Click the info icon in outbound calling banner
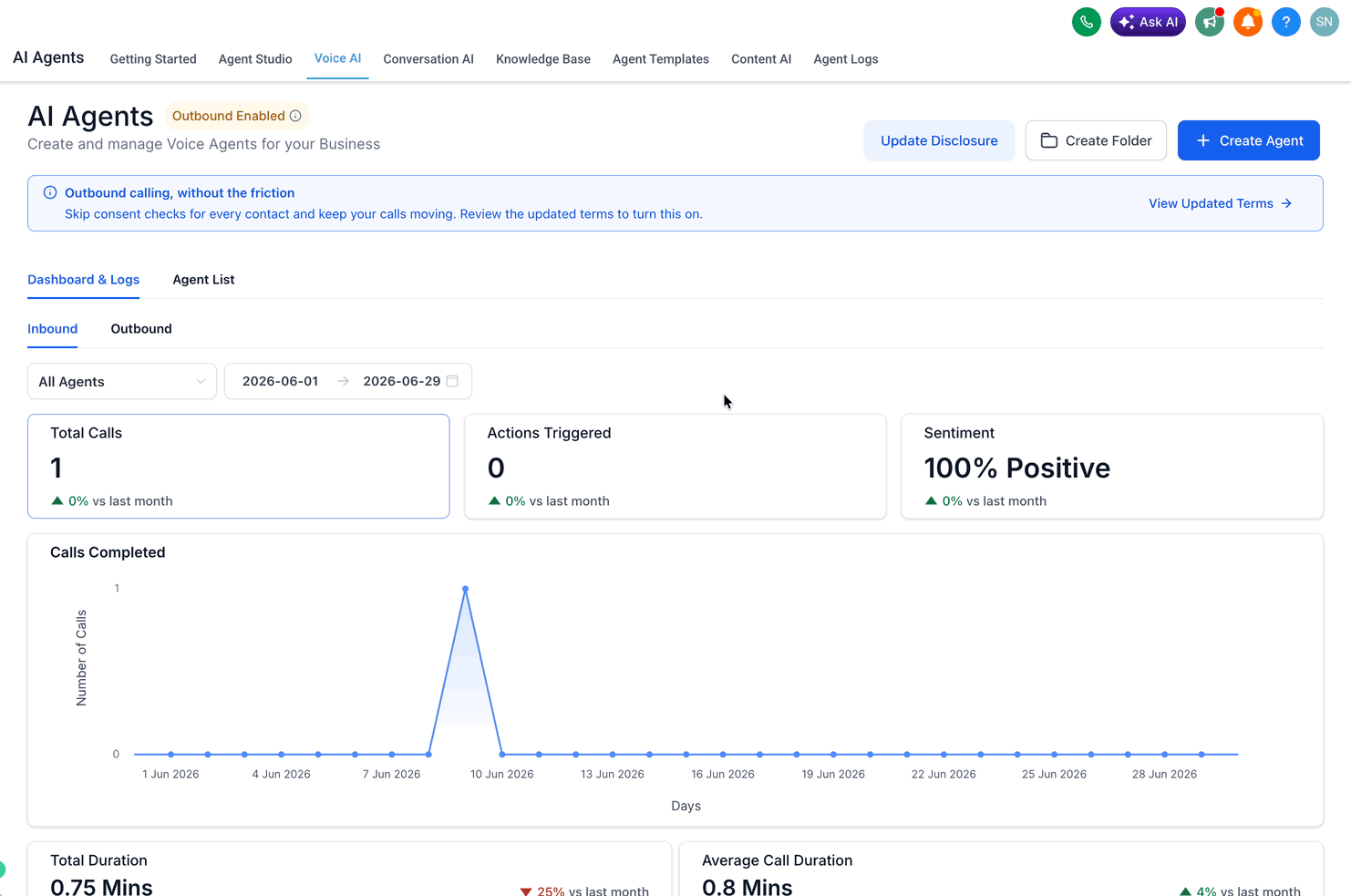The height and width of the screenshot is (896, 1351). click(x=50, y=193)
